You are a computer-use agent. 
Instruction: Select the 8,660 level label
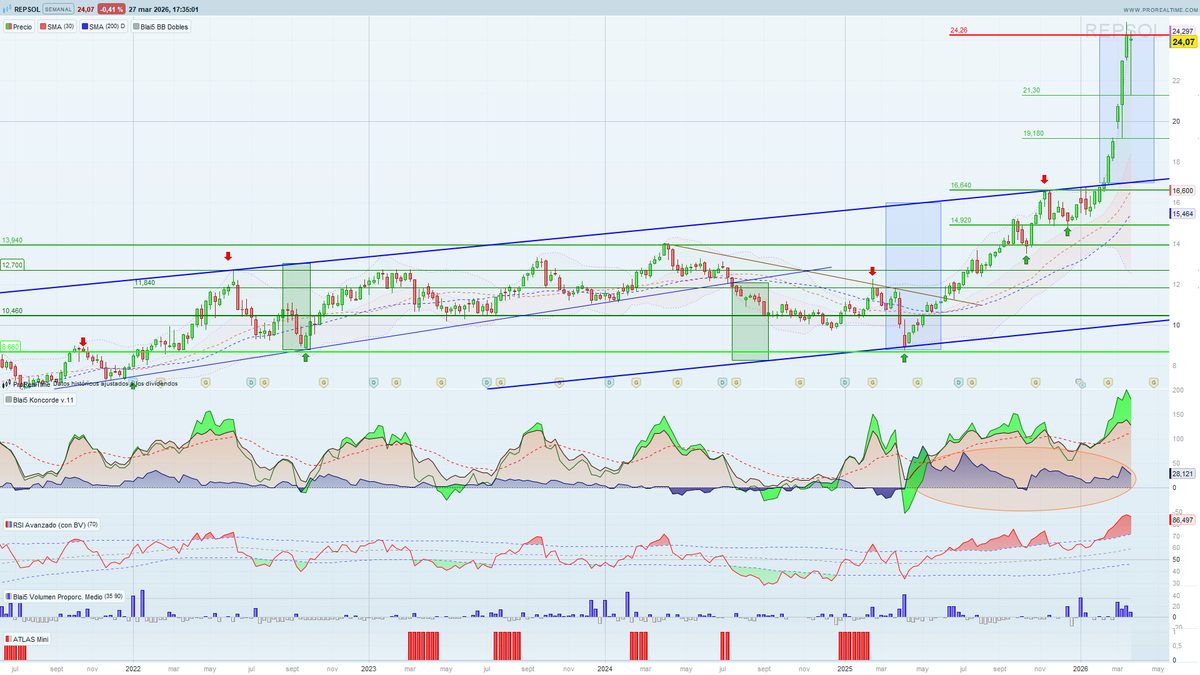coord(10,346)
